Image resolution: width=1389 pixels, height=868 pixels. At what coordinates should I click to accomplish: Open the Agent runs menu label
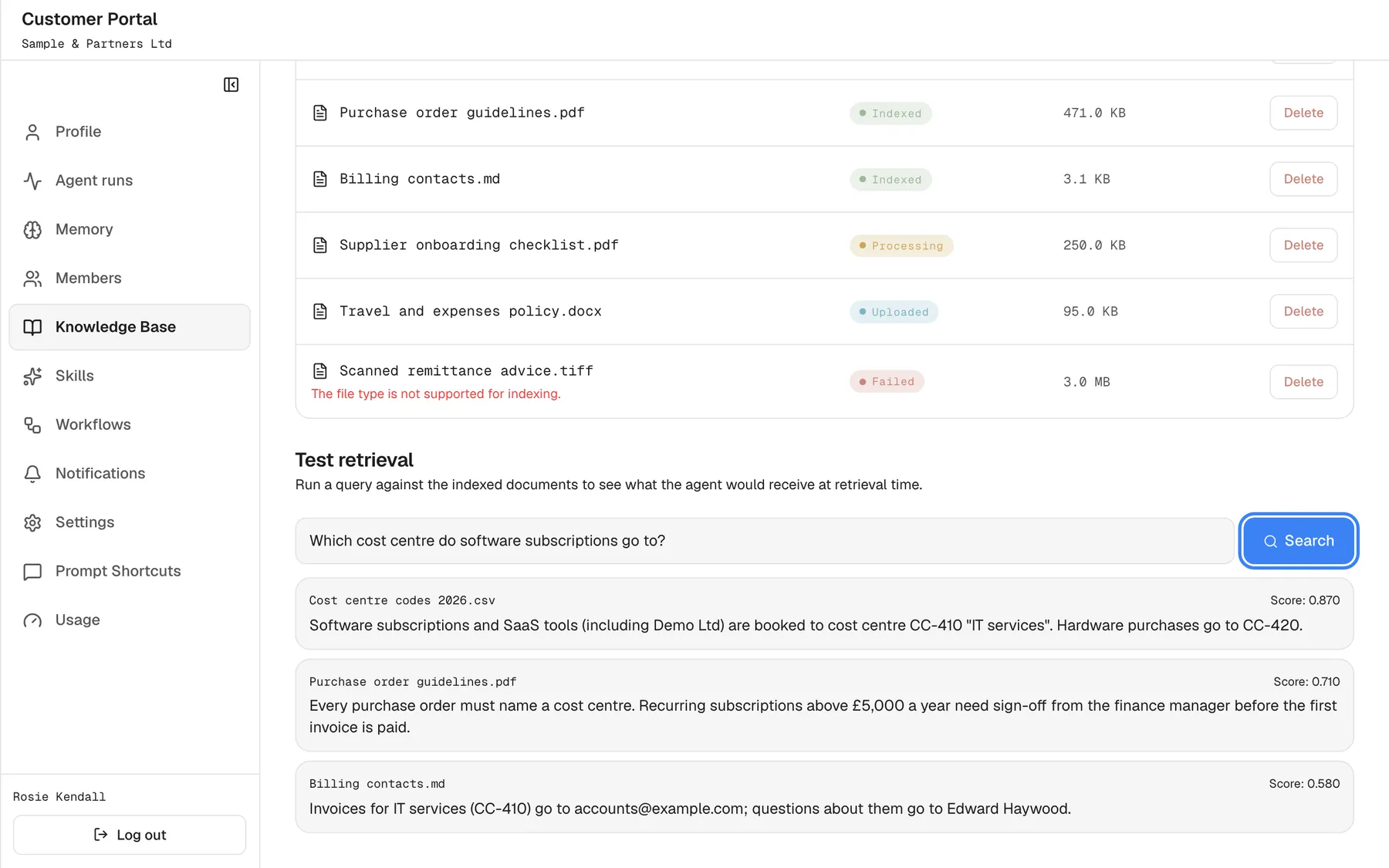point(94,181)
